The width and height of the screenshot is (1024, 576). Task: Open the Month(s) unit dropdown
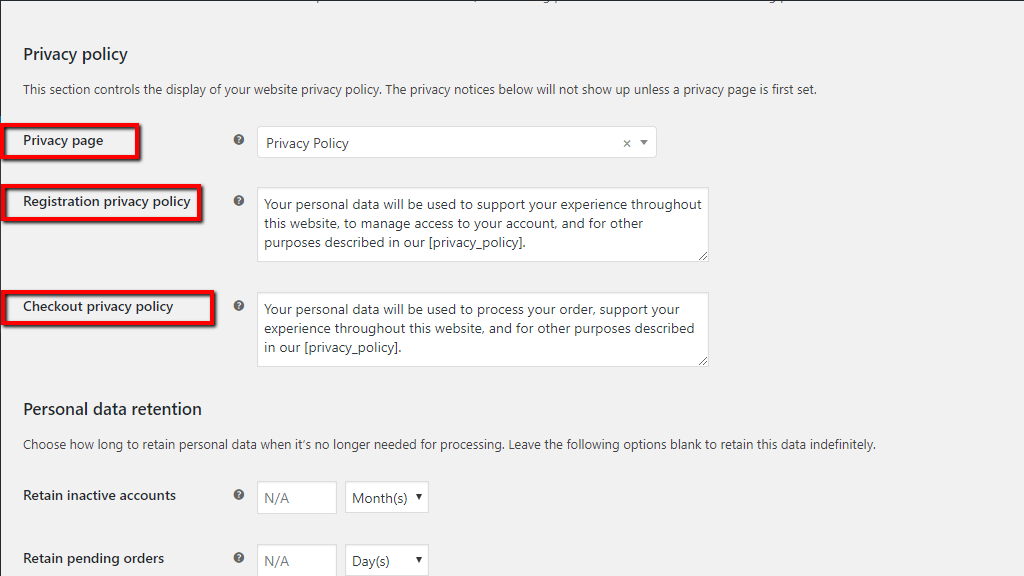386,497
